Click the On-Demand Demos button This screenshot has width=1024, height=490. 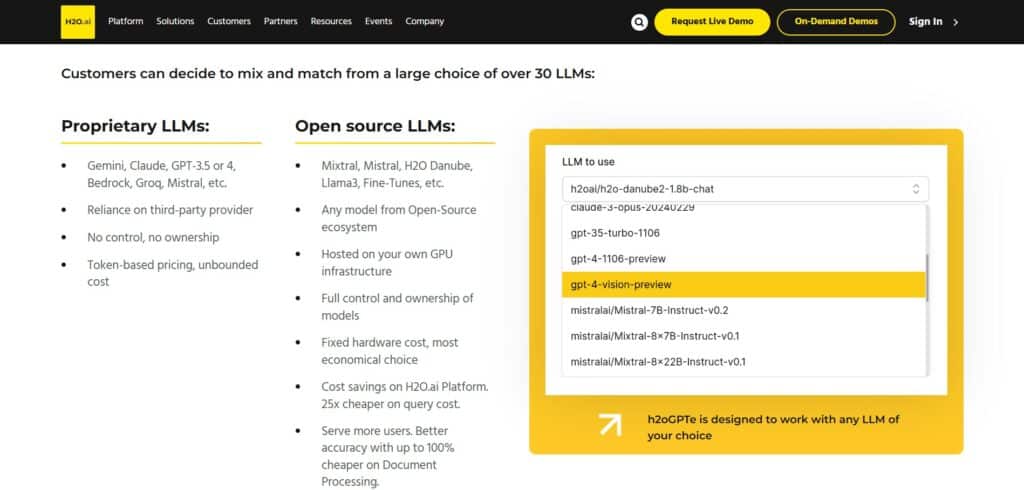pyautogui.click(x=836, y=22)
